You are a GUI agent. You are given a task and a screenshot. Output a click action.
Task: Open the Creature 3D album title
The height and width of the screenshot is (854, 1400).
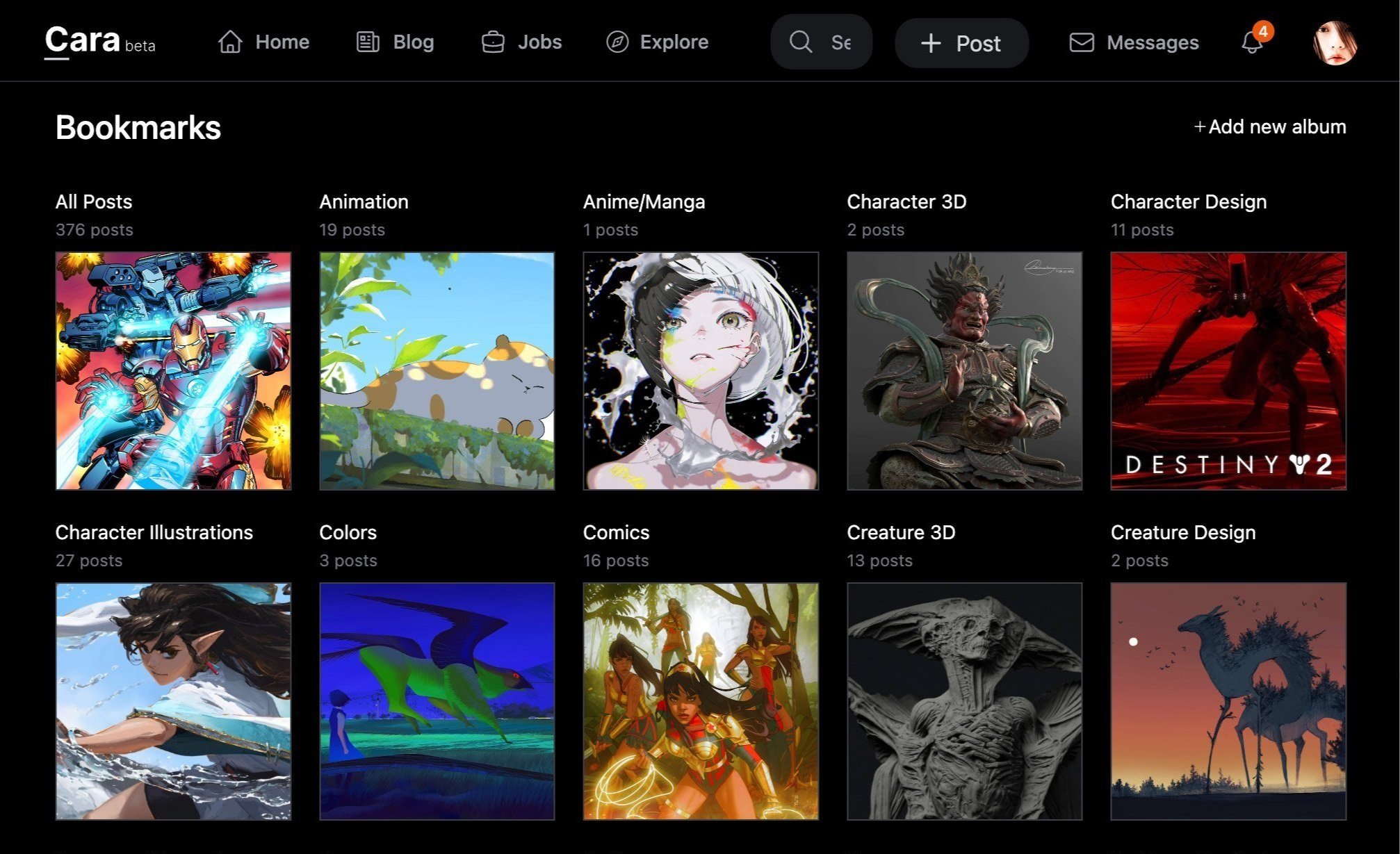click(901, 532)
